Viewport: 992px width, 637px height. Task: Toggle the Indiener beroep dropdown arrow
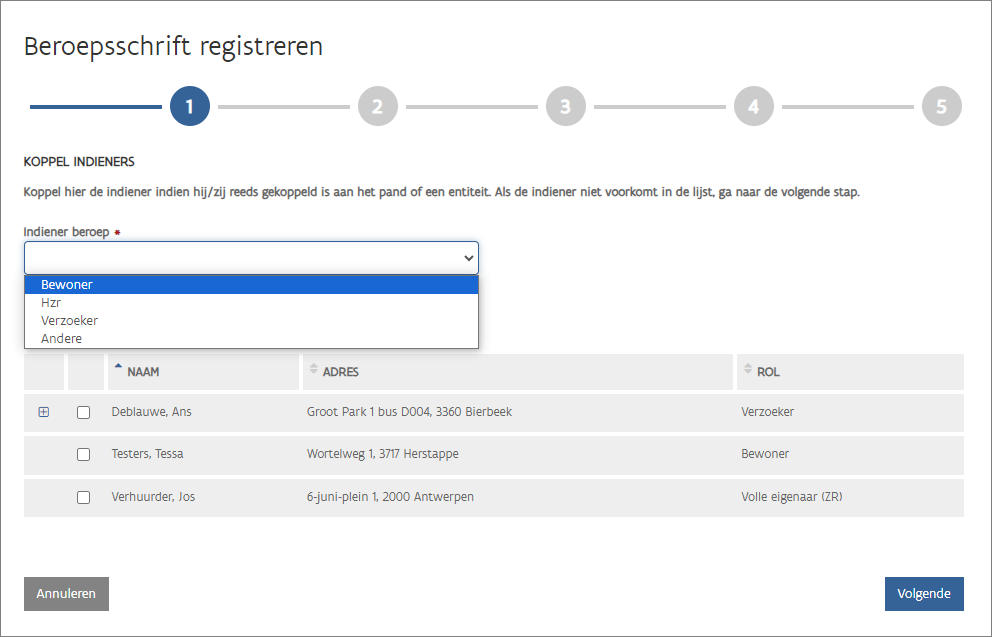[469, 258]
